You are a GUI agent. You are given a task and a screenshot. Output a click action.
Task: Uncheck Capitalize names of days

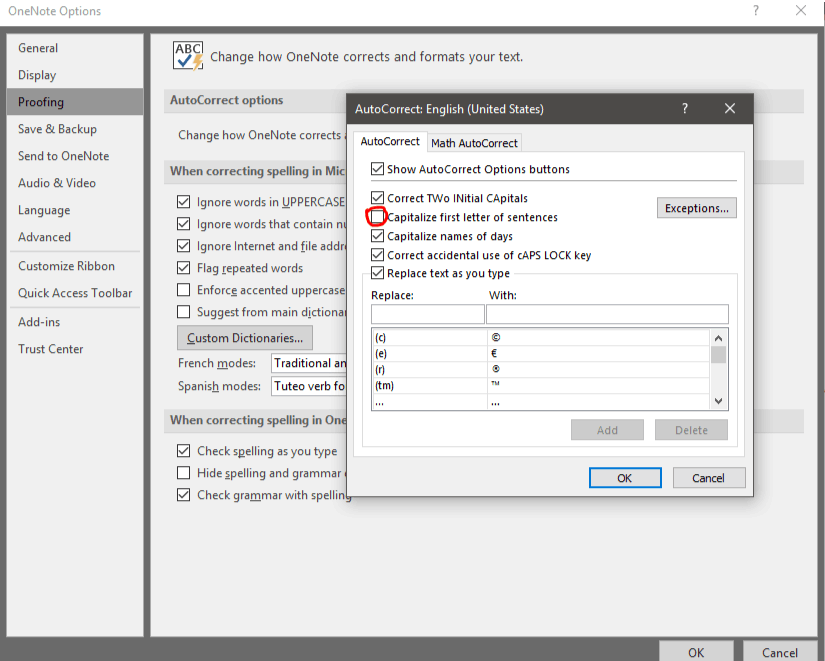point(377,235)
